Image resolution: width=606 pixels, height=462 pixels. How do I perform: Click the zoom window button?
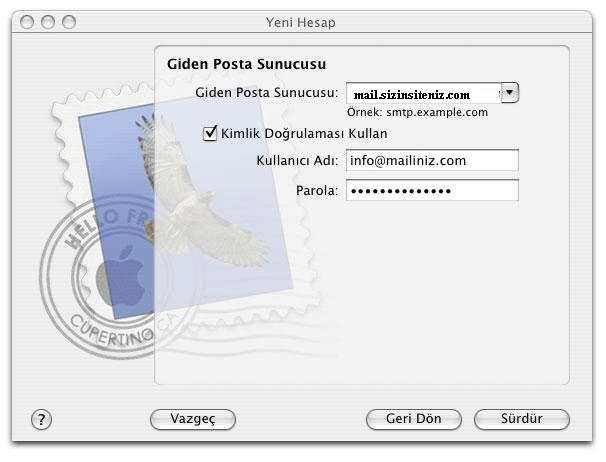click(69, 22)
